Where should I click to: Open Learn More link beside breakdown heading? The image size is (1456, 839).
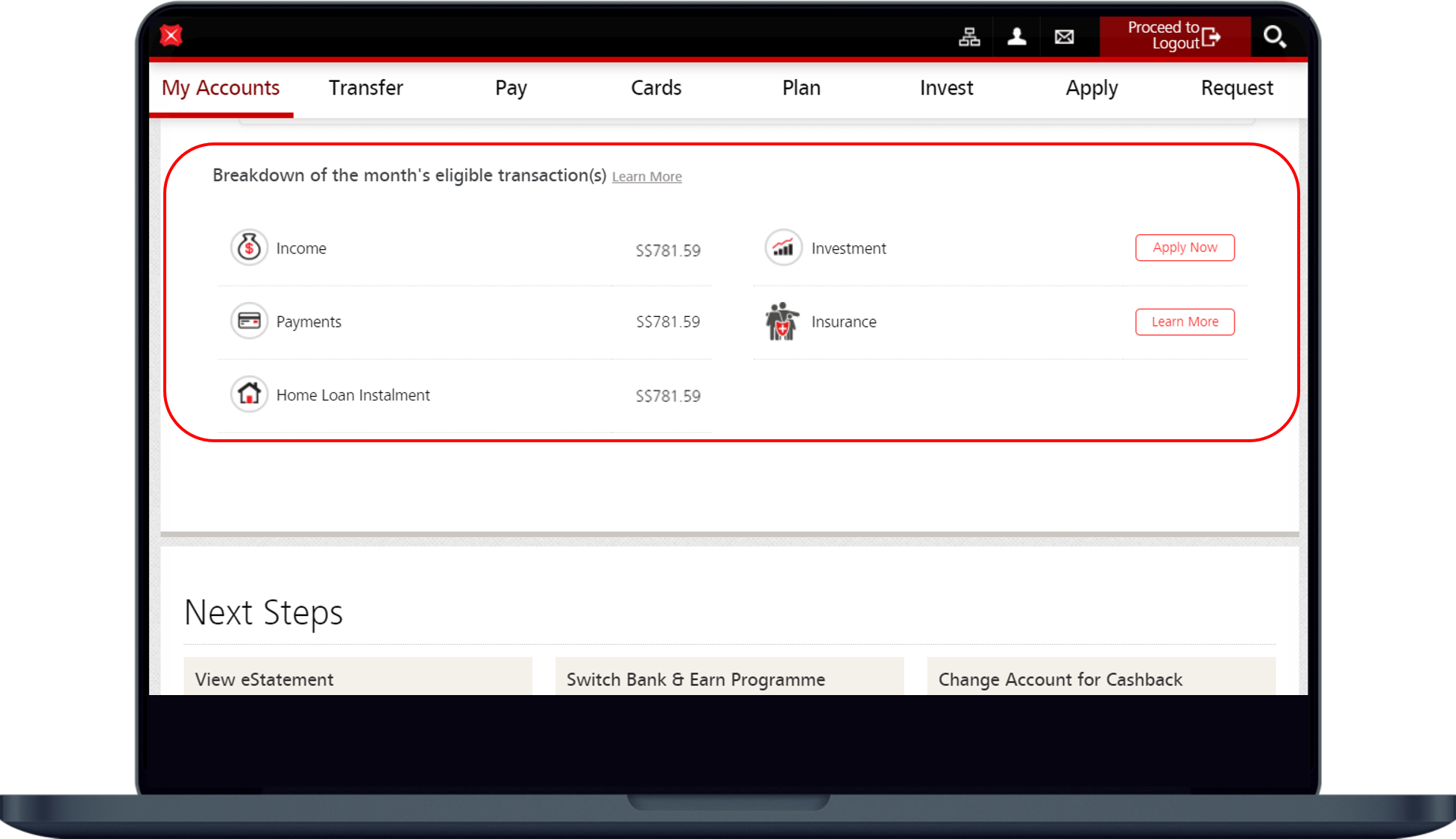click(x=646, y=177)
